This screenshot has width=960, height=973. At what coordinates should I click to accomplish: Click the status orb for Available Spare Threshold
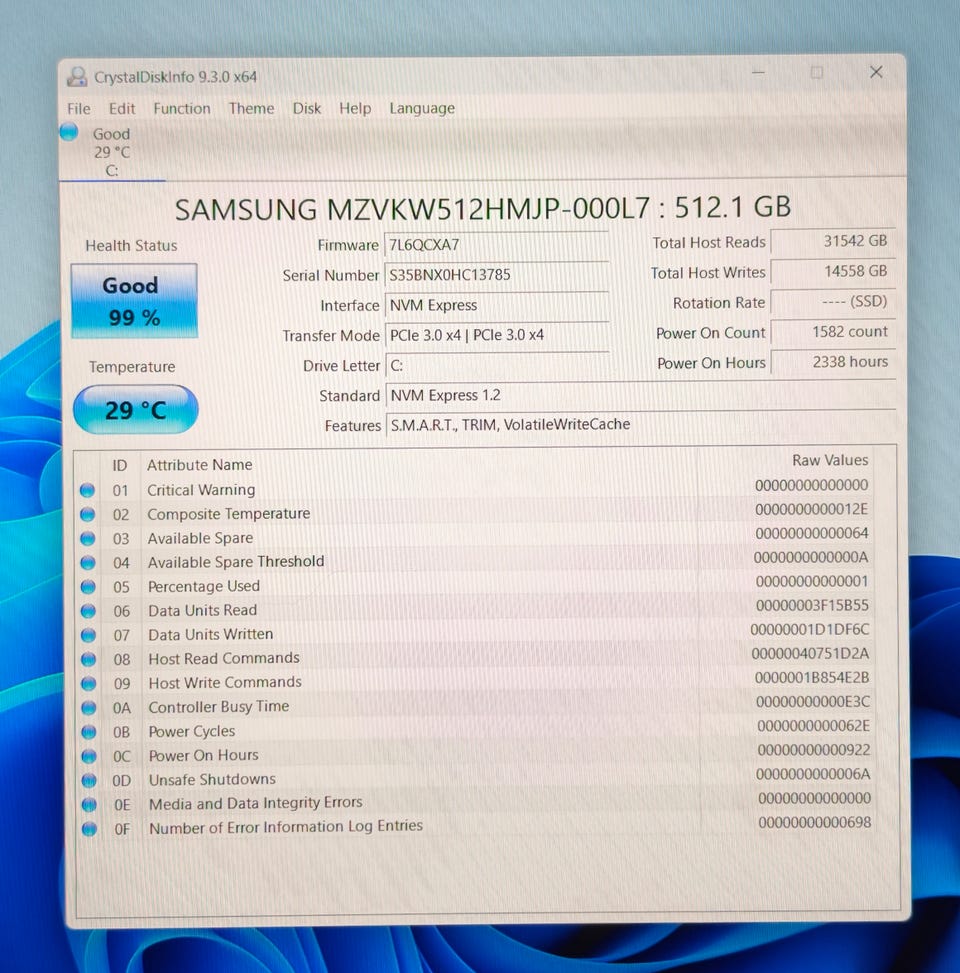click(x=88, y=563)
